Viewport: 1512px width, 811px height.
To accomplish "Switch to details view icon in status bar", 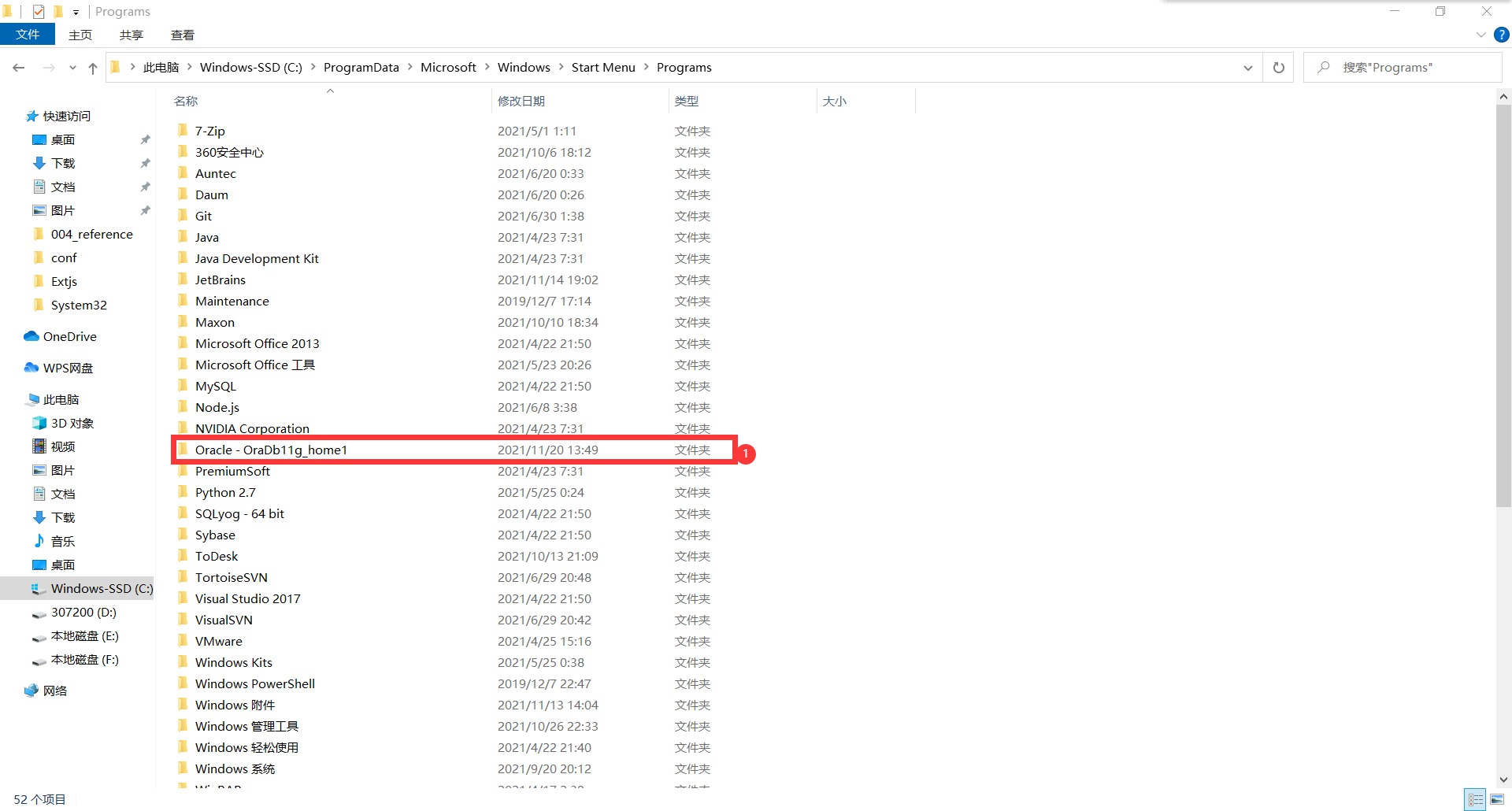I will pyautogui.click(x=1476, y=799).
